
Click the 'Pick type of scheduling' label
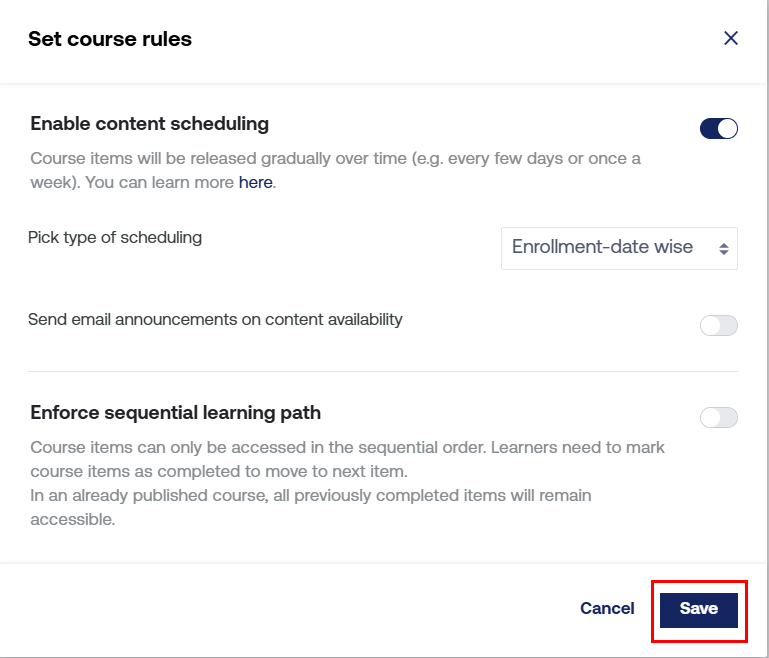(115, 238)
